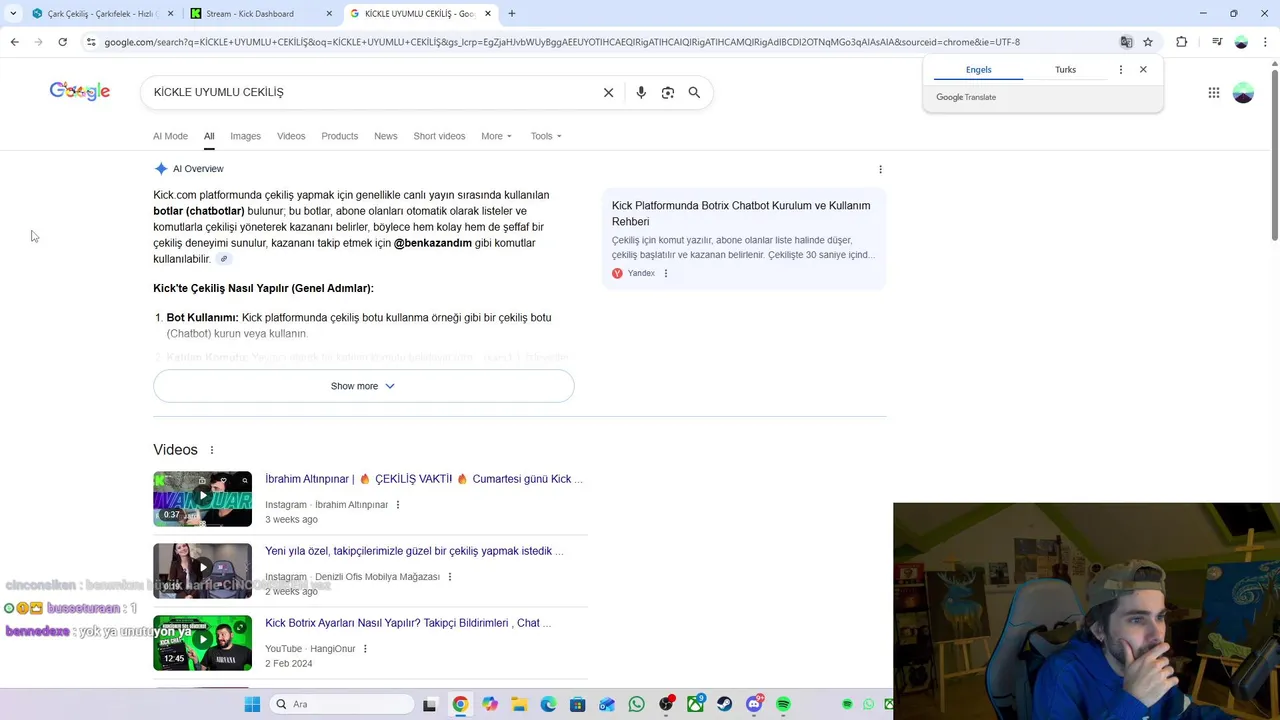Open Yeni yıla özel çekiliş video link
Screen dimensions: 1280x720
(414, 551)
